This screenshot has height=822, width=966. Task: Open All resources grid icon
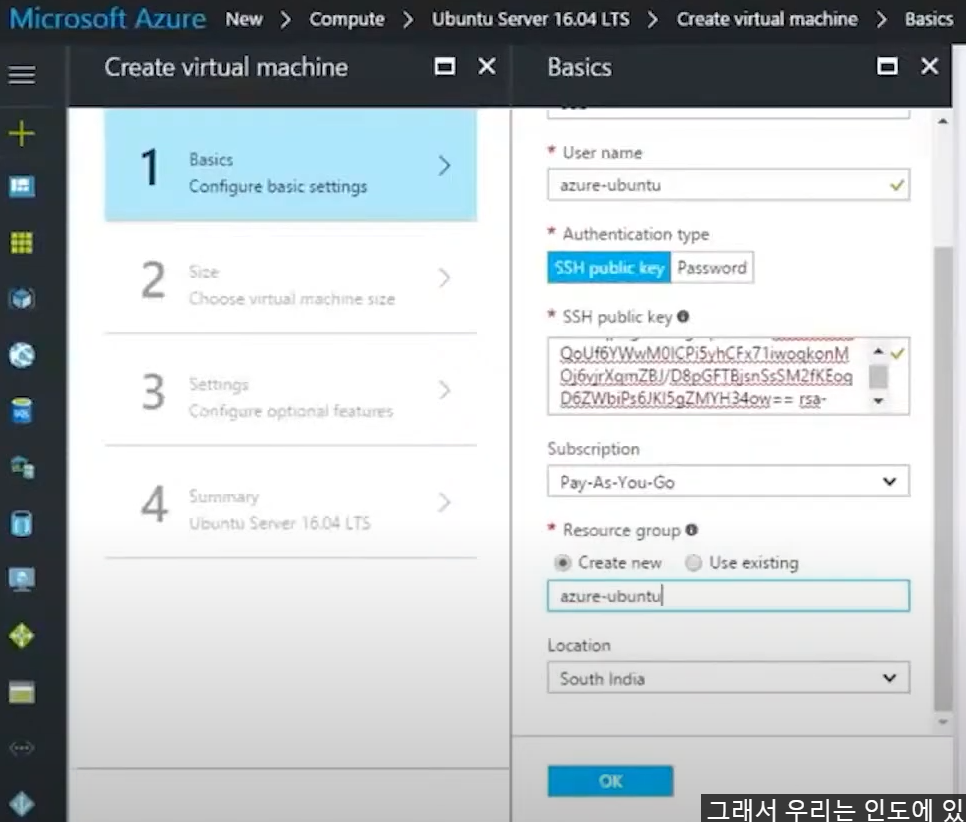[x=22, y=243]
